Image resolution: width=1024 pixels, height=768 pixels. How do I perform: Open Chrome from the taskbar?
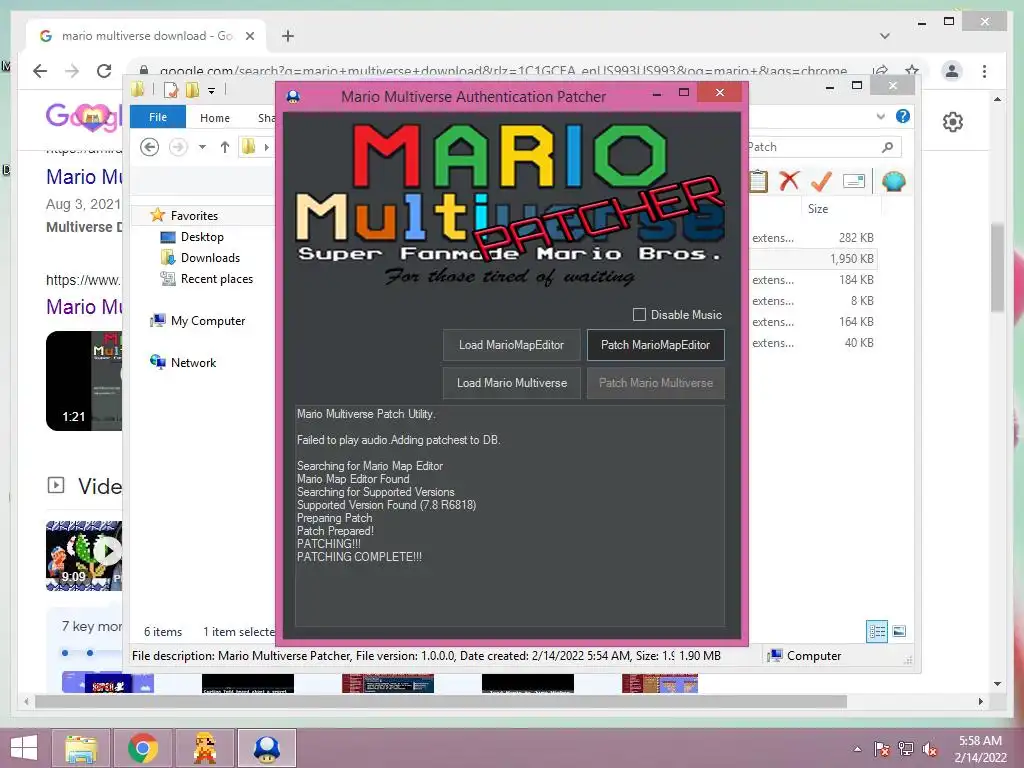tap(143, 748)
